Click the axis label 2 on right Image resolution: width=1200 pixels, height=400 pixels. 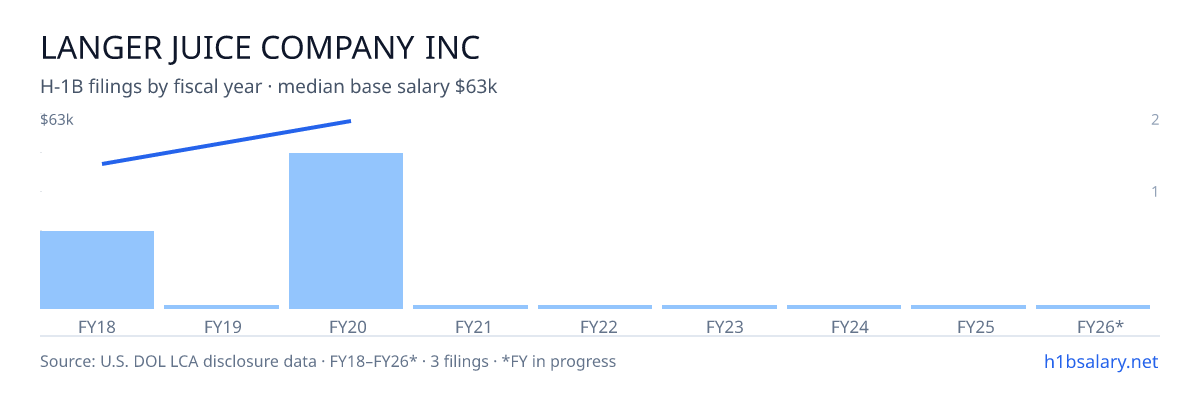pyautogui.click(x=1155, y=120)
